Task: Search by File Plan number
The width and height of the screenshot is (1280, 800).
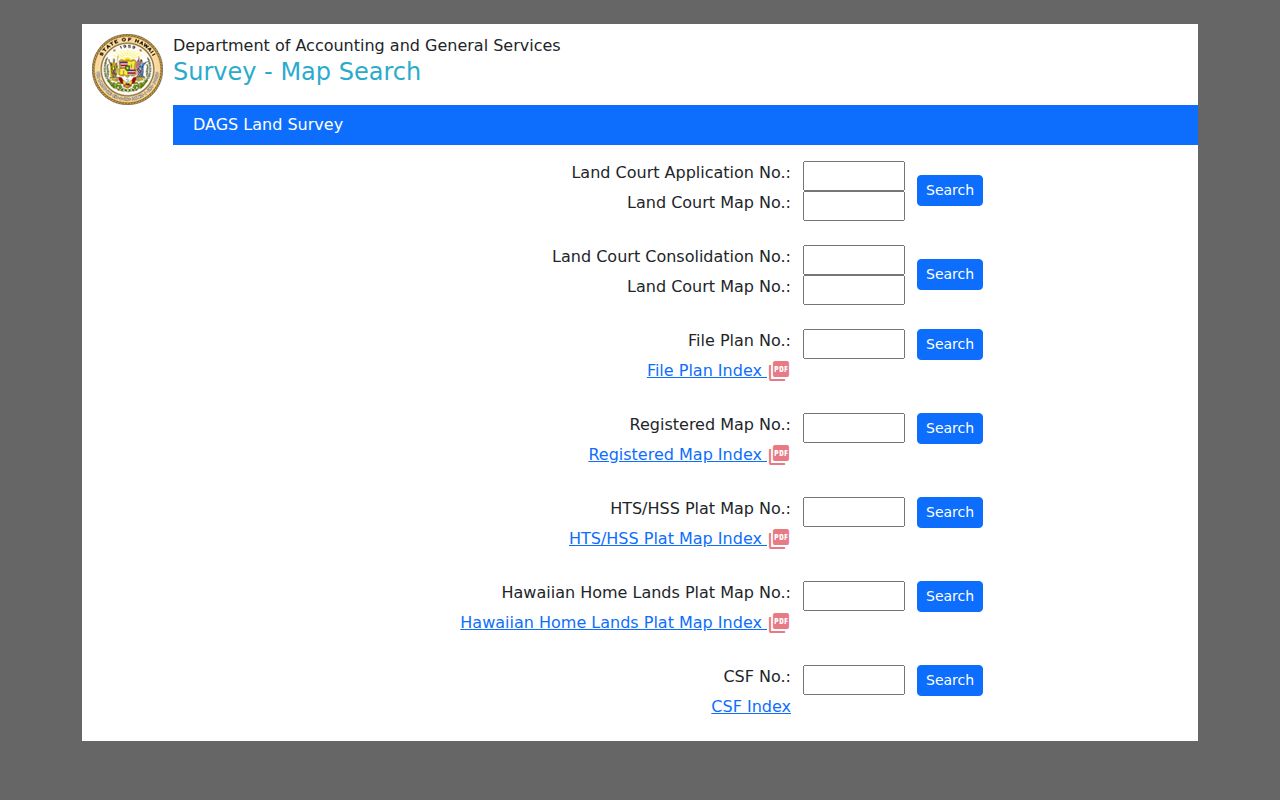Action: point(950,344)
